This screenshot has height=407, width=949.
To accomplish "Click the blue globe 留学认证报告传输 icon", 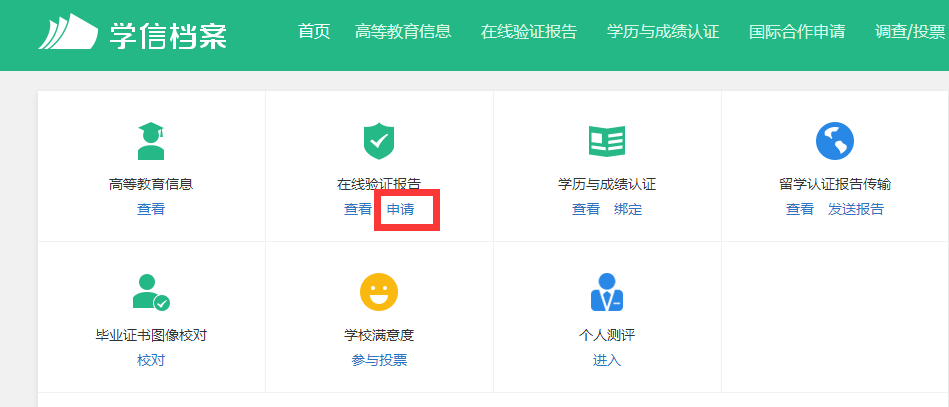I will (835, 142).
